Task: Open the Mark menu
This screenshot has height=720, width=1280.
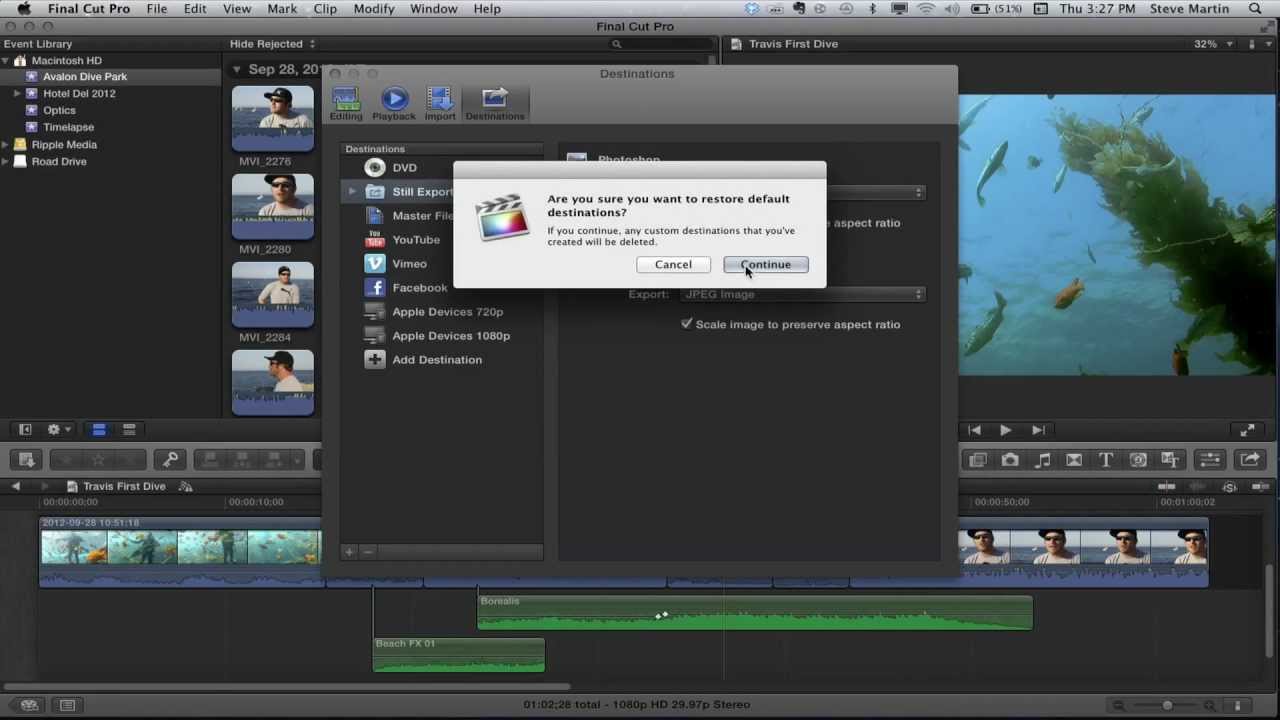Action: point(282,9)
